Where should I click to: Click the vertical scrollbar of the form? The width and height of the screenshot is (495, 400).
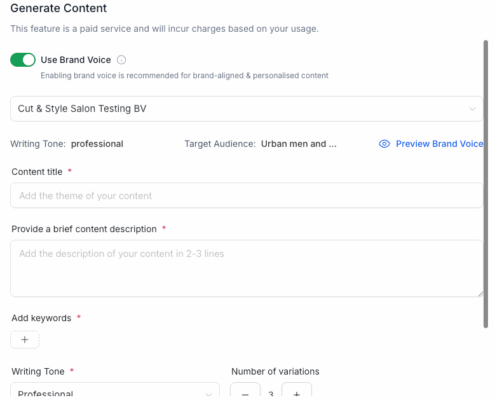coord(486,184)
